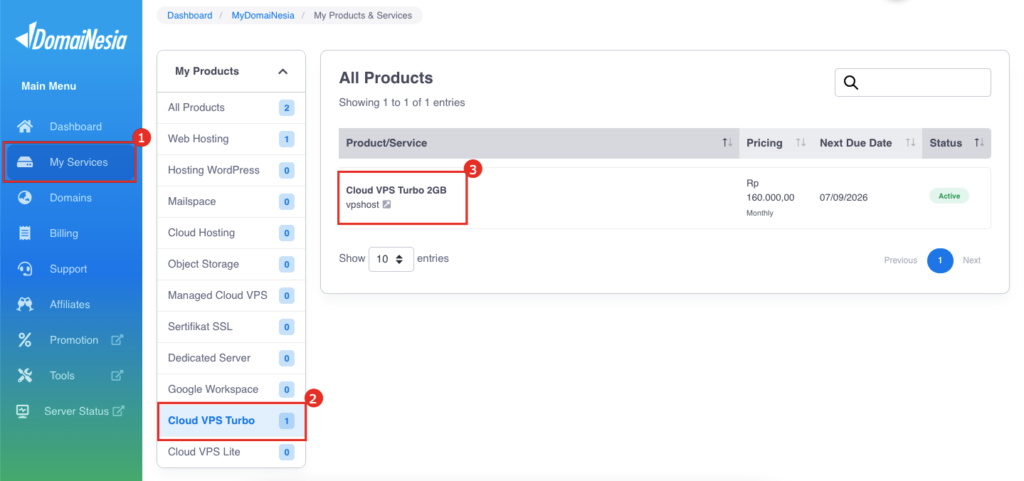
Task: Sort by Product/Service column arrows
Action: 728,143
